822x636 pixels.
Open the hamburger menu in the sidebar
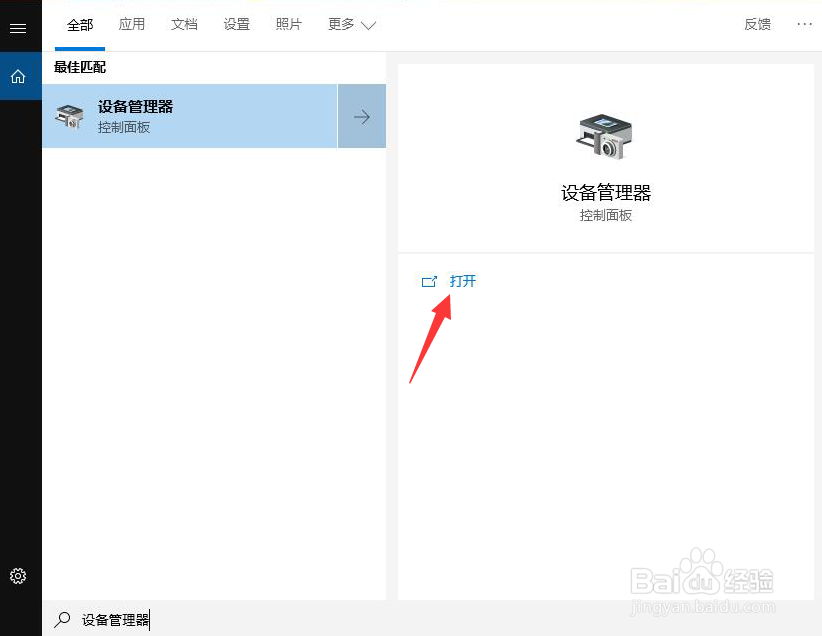pyautogui.click(x=19, y=27)
